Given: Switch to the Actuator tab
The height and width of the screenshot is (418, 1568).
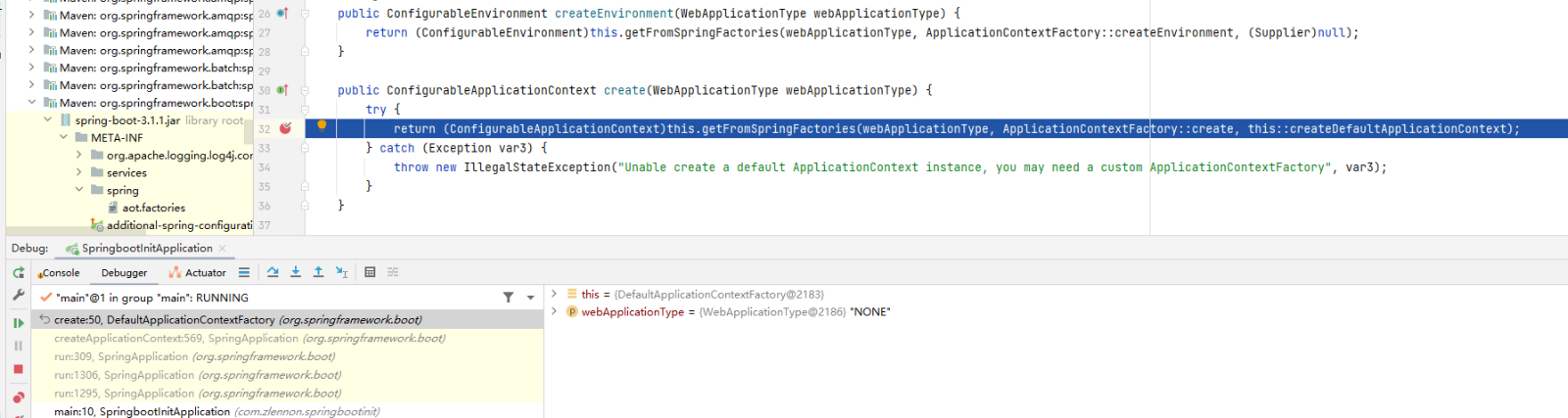Looking at the screenshot, I should pos(197,273).
